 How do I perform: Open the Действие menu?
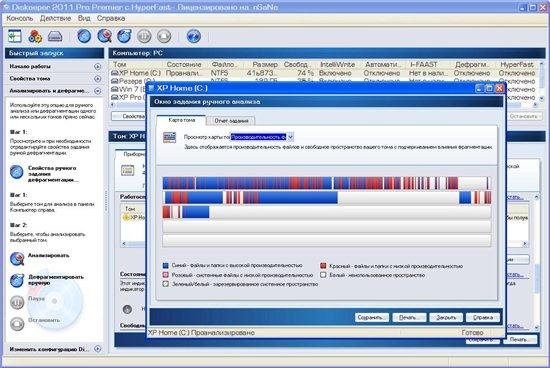pos(55,18)
